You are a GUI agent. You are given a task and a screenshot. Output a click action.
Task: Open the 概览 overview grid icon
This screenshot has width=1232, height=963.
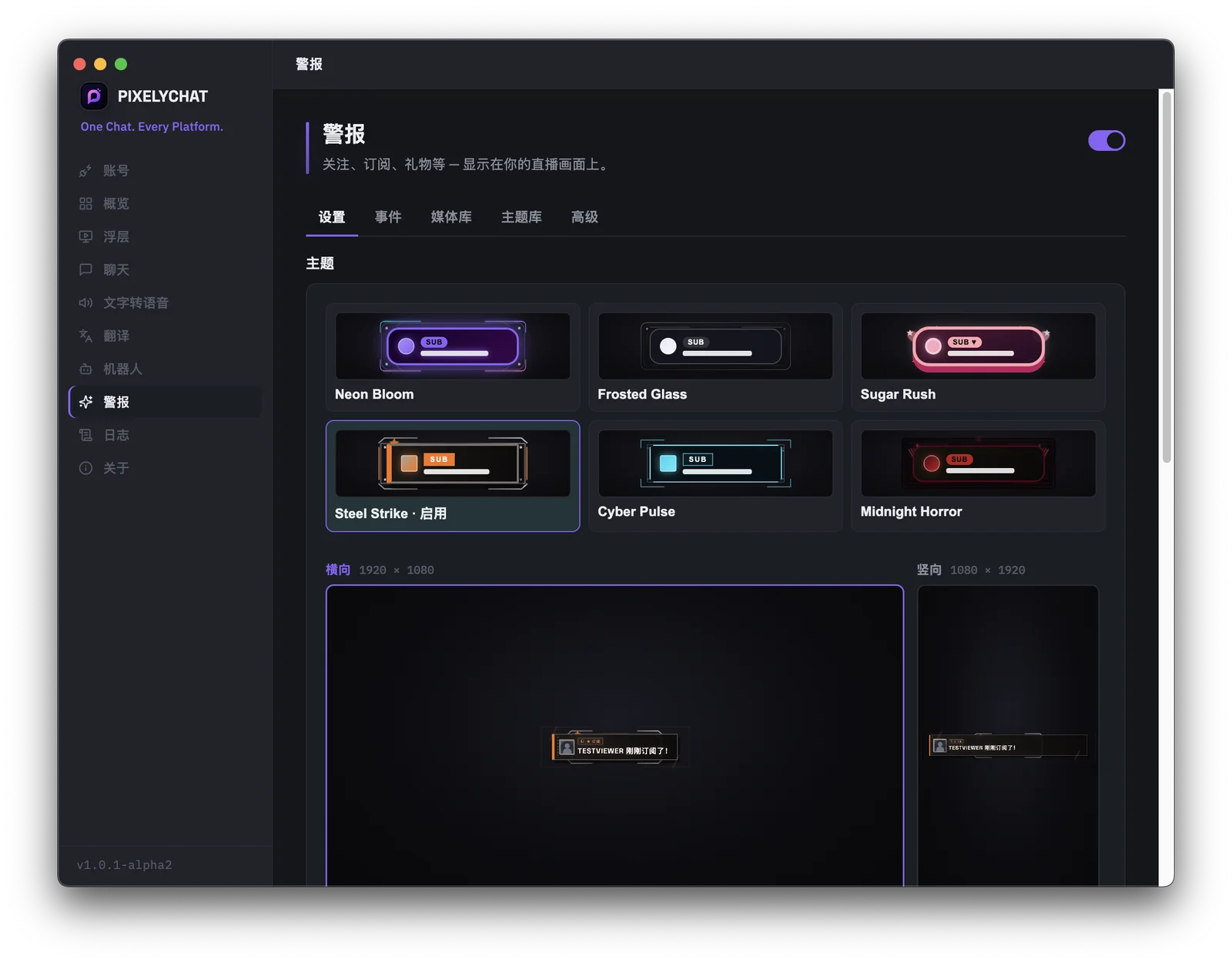point(85,204)
